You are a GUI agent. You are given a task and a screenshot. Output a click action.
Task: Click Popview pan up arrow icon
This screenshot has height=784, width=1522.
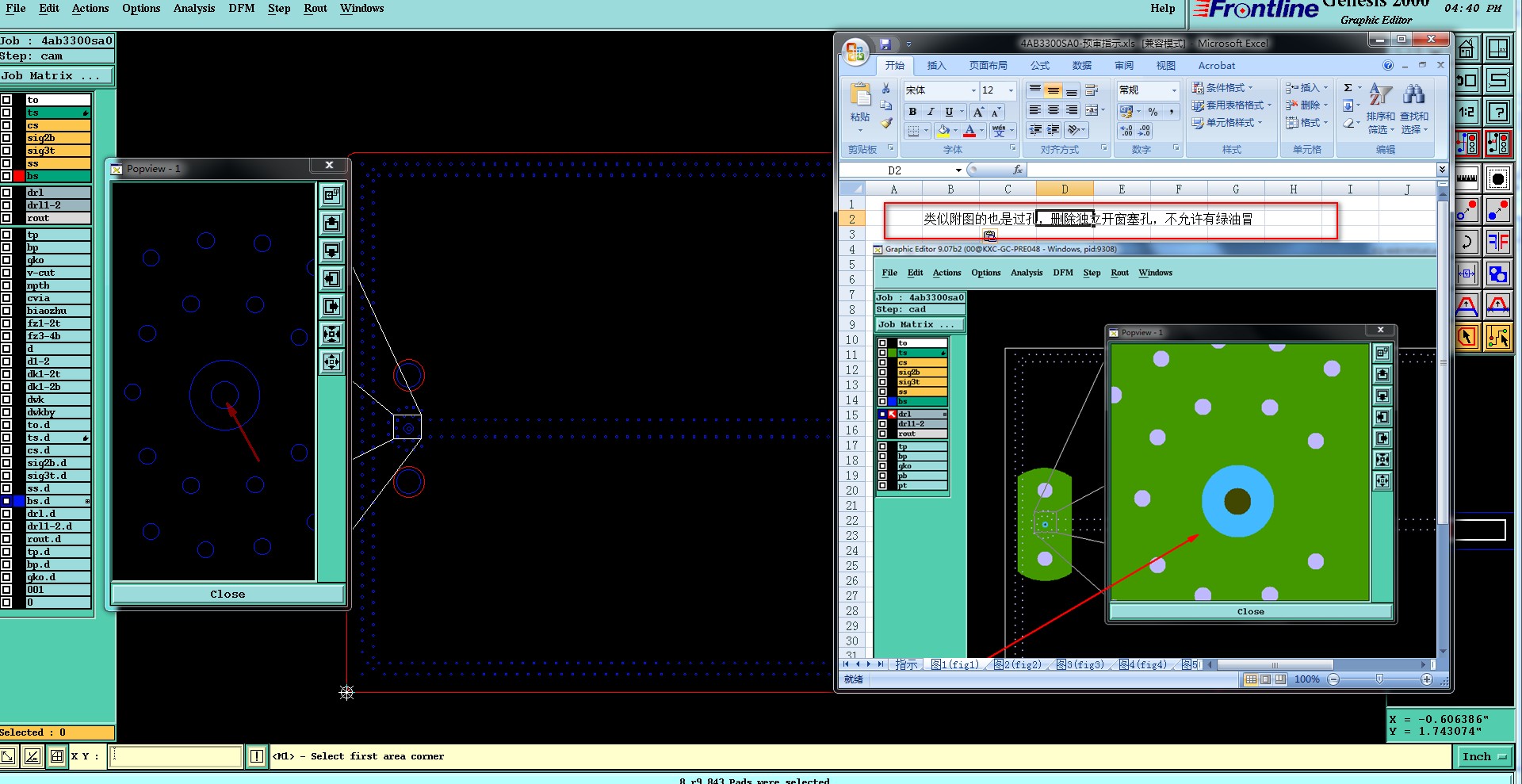pos(331,224)
